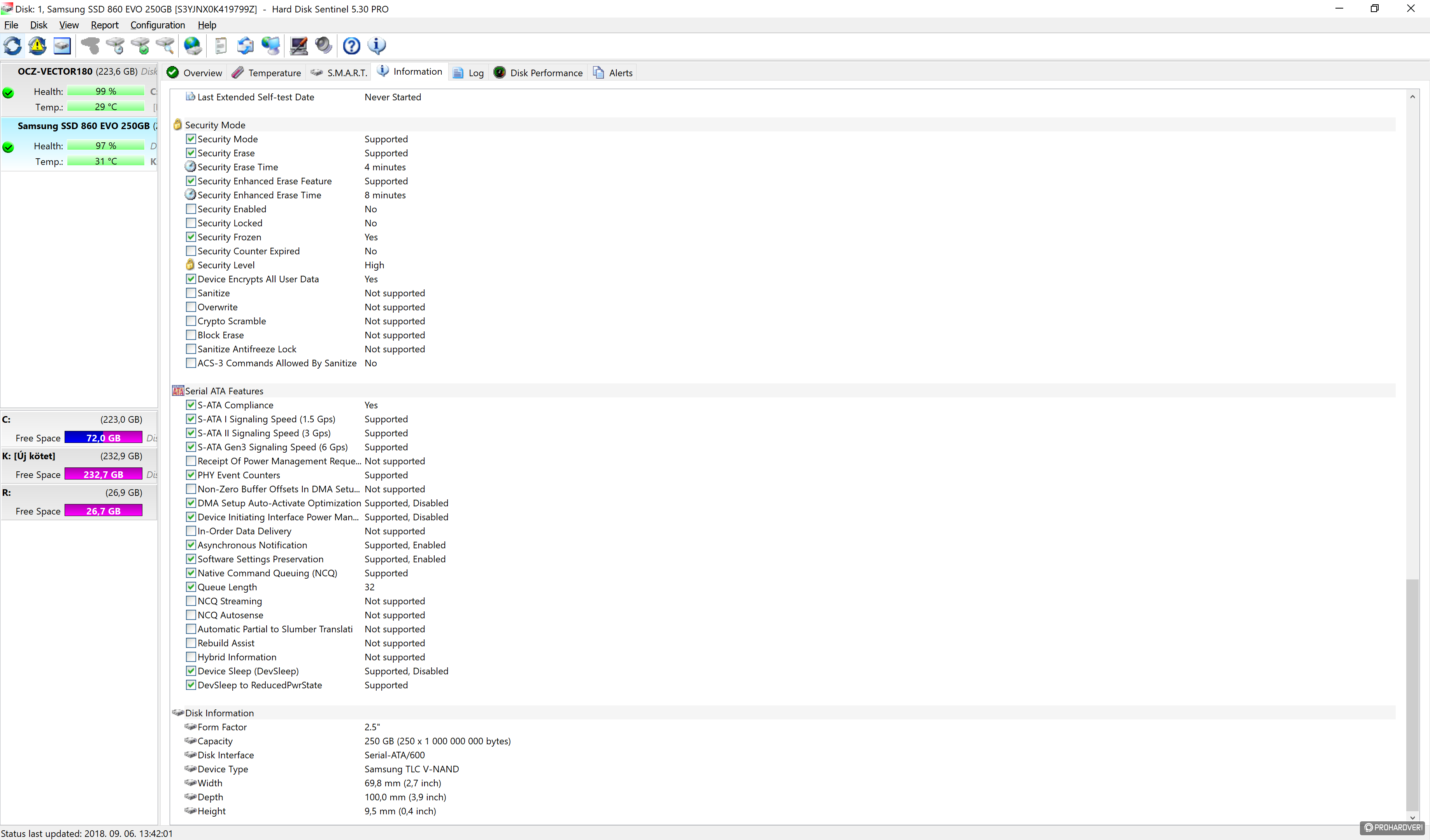Click the clock icon next to Security Enhanced Erase Time

point(191,194)
